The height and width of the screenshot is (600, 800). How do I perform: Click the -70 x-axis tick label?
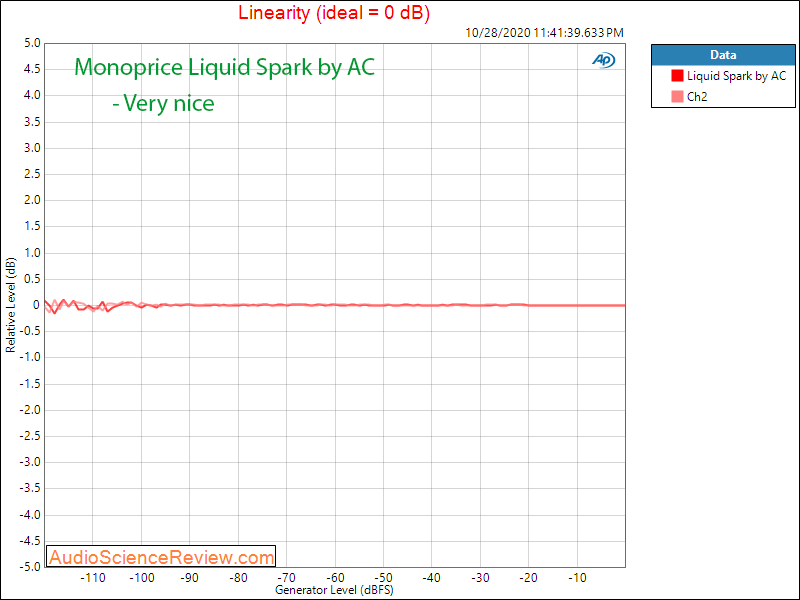point(286,578)
